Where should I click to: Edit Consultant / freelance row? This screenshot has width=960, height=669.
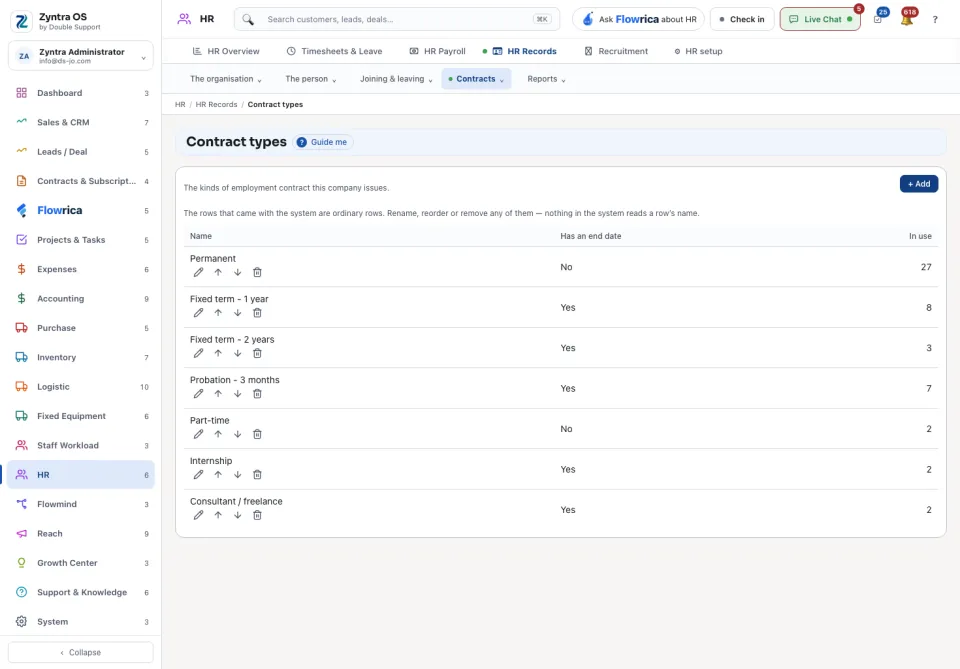[x=198, y=515]
